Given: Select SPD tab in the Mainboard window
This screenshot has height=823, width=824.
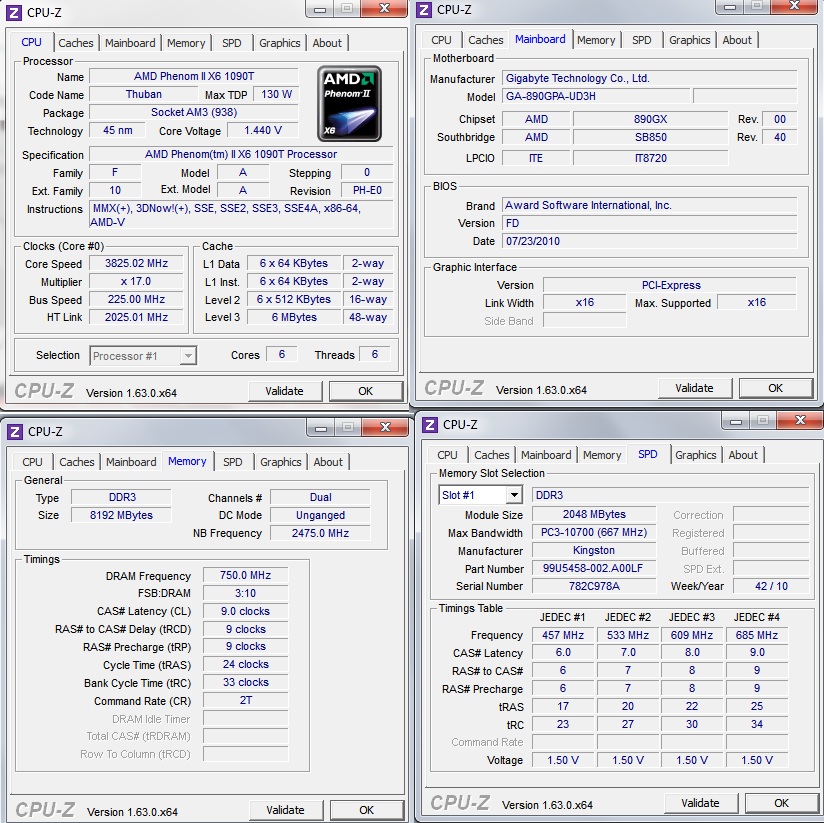Looking at the screenshot, I should (x=641, y=40).
